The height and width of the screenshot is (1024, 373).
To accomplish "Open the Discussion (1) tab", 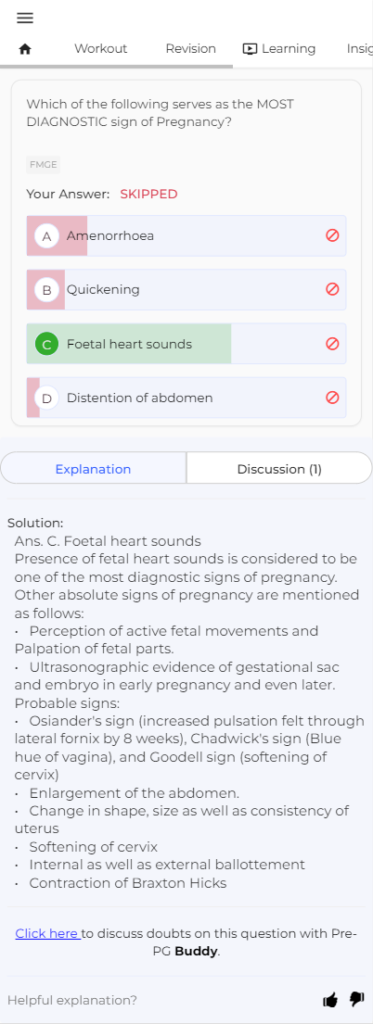I will 280,469.
